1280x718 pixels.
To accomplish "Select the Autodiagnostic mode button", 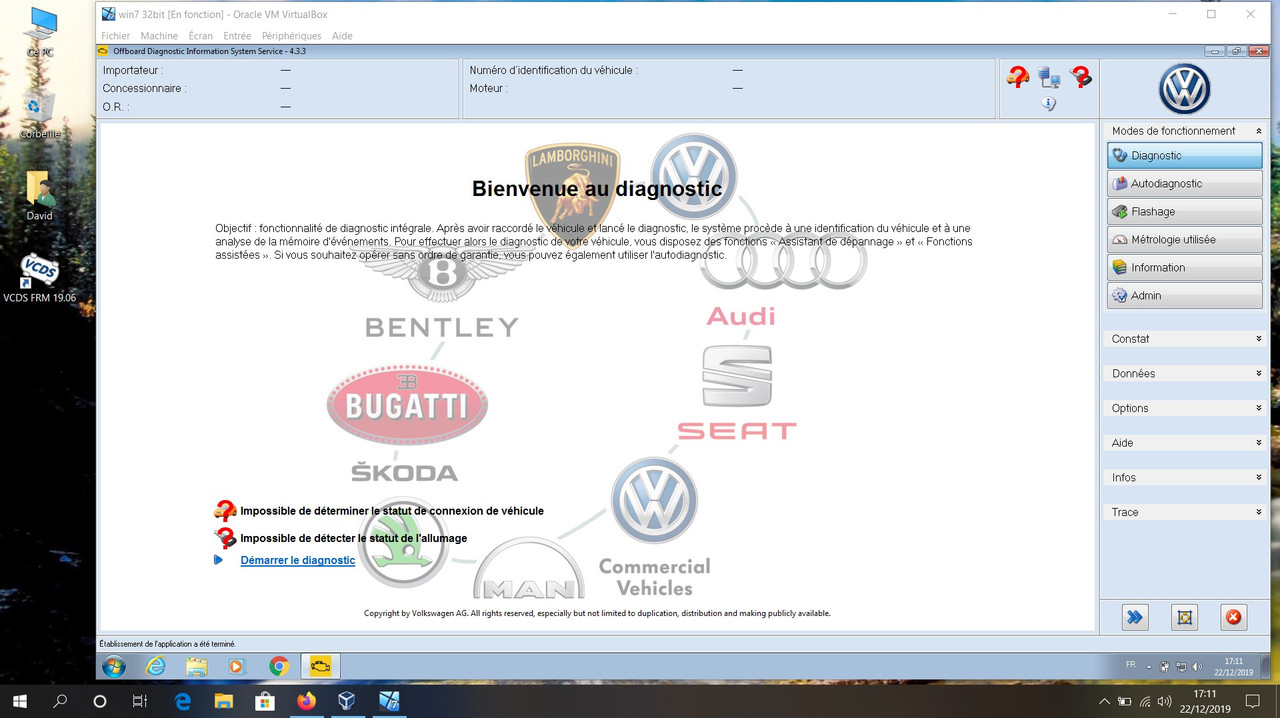I will [1185, 184].
